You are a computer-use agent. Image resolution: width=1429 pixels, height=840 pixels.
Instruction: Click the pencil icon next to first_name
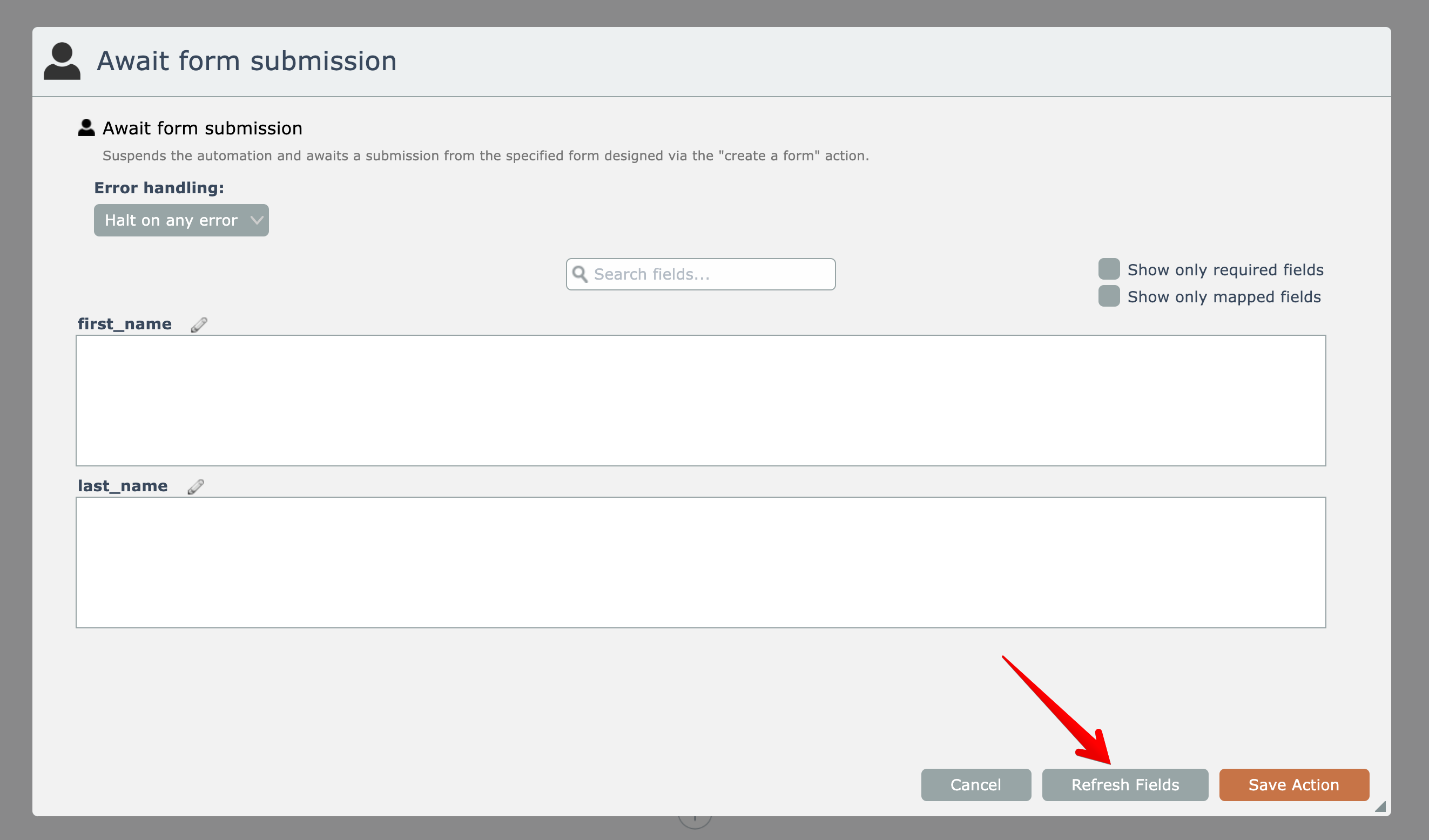pyautogui.click(x=199, y=325)
